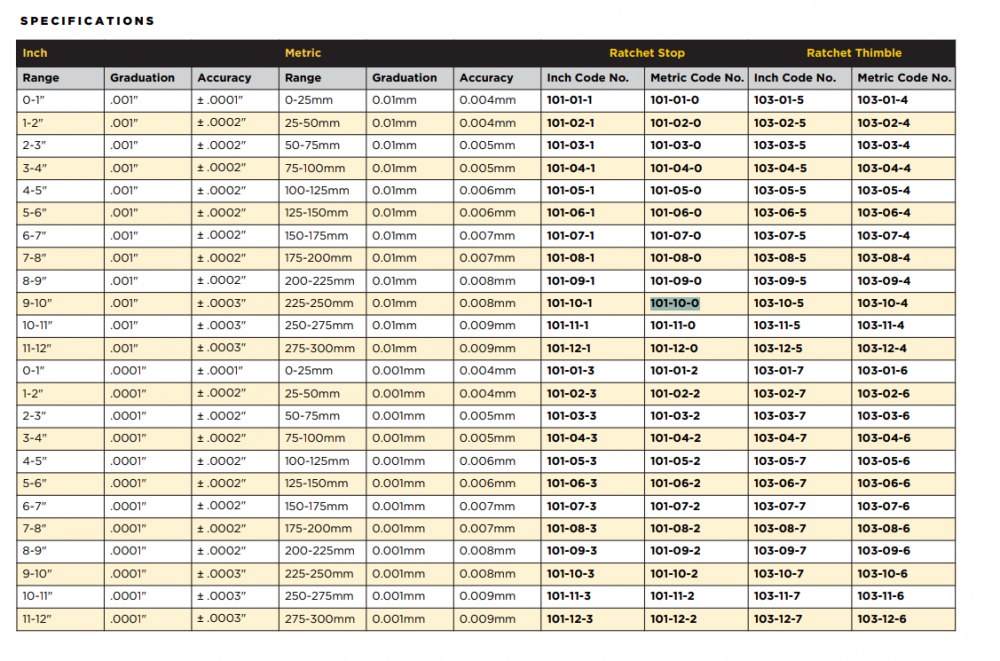Click code 103-06-7
The width and height of the screenshot is (1000, 661).
pos(780,484)
